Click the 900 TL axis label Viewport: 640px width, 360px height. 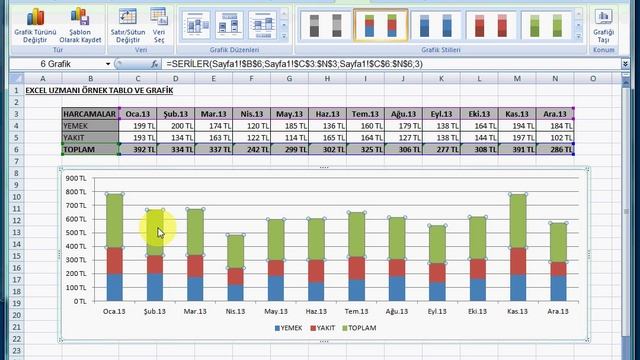pyautogui.click(x=76, y=178)
